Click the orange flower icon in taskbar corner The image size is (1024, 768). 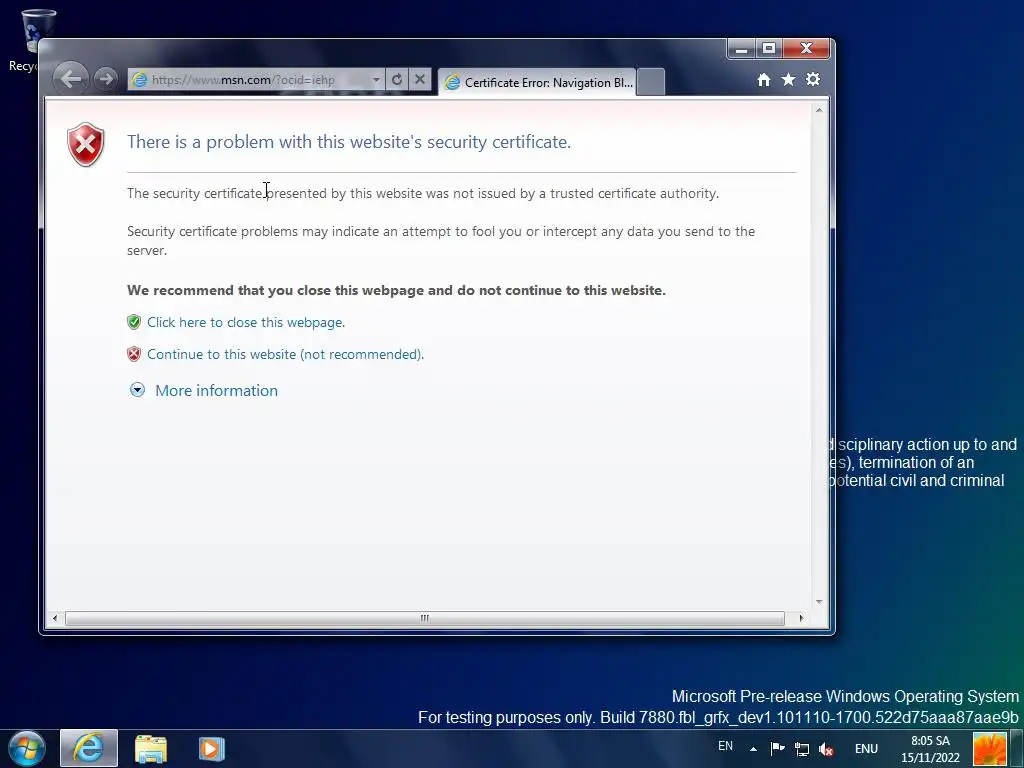tap(989, 749)
